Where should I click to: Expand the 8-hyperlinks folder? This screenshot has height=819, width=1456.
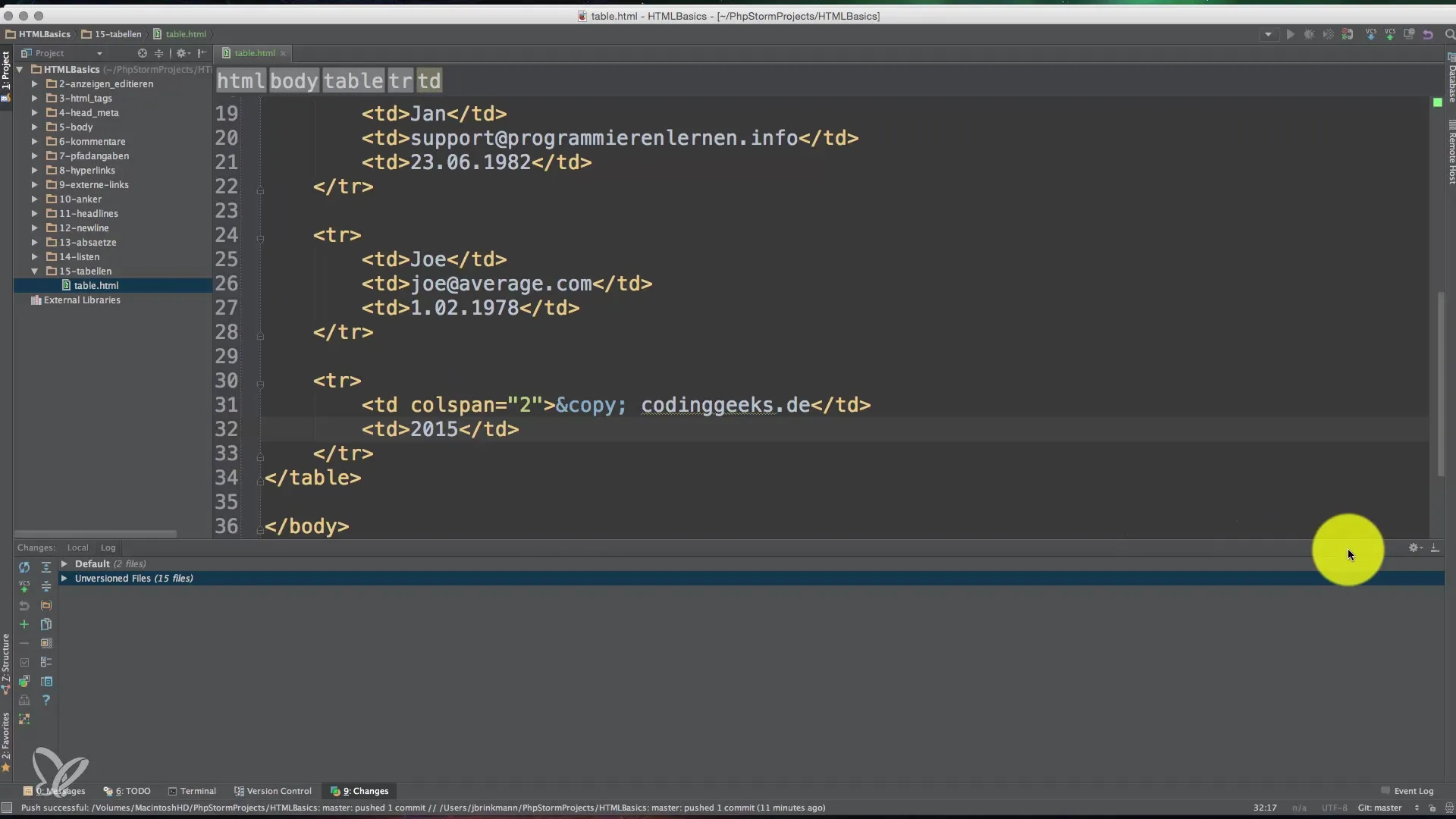[x=34, y=170]
